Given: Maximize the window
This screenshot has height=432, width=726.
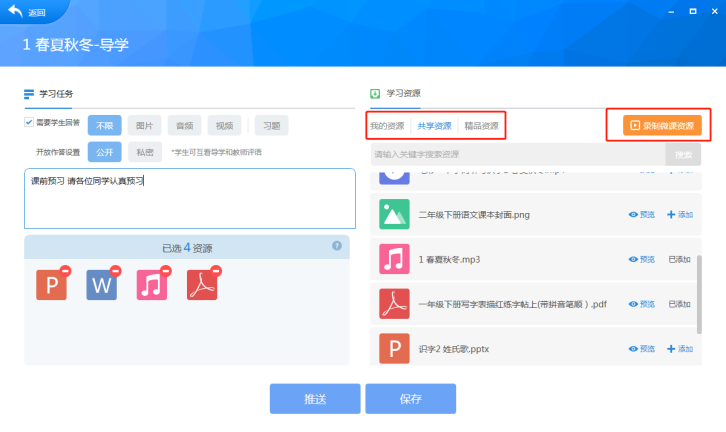Looking at the screenshot, I should click(x=693, y=12).
